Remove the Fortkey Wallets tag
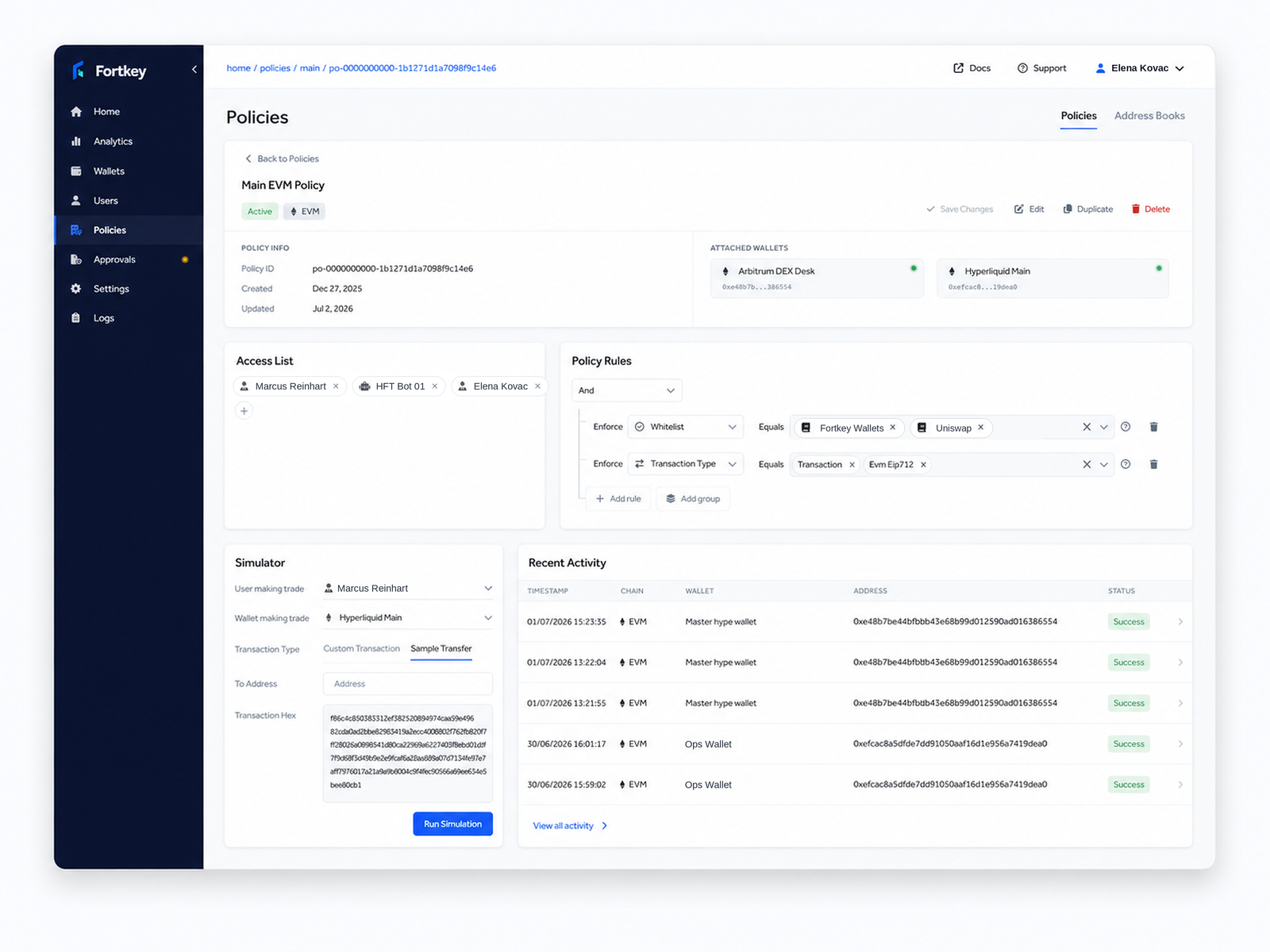Screen dimensions: 1270x952 pos(893,428)
